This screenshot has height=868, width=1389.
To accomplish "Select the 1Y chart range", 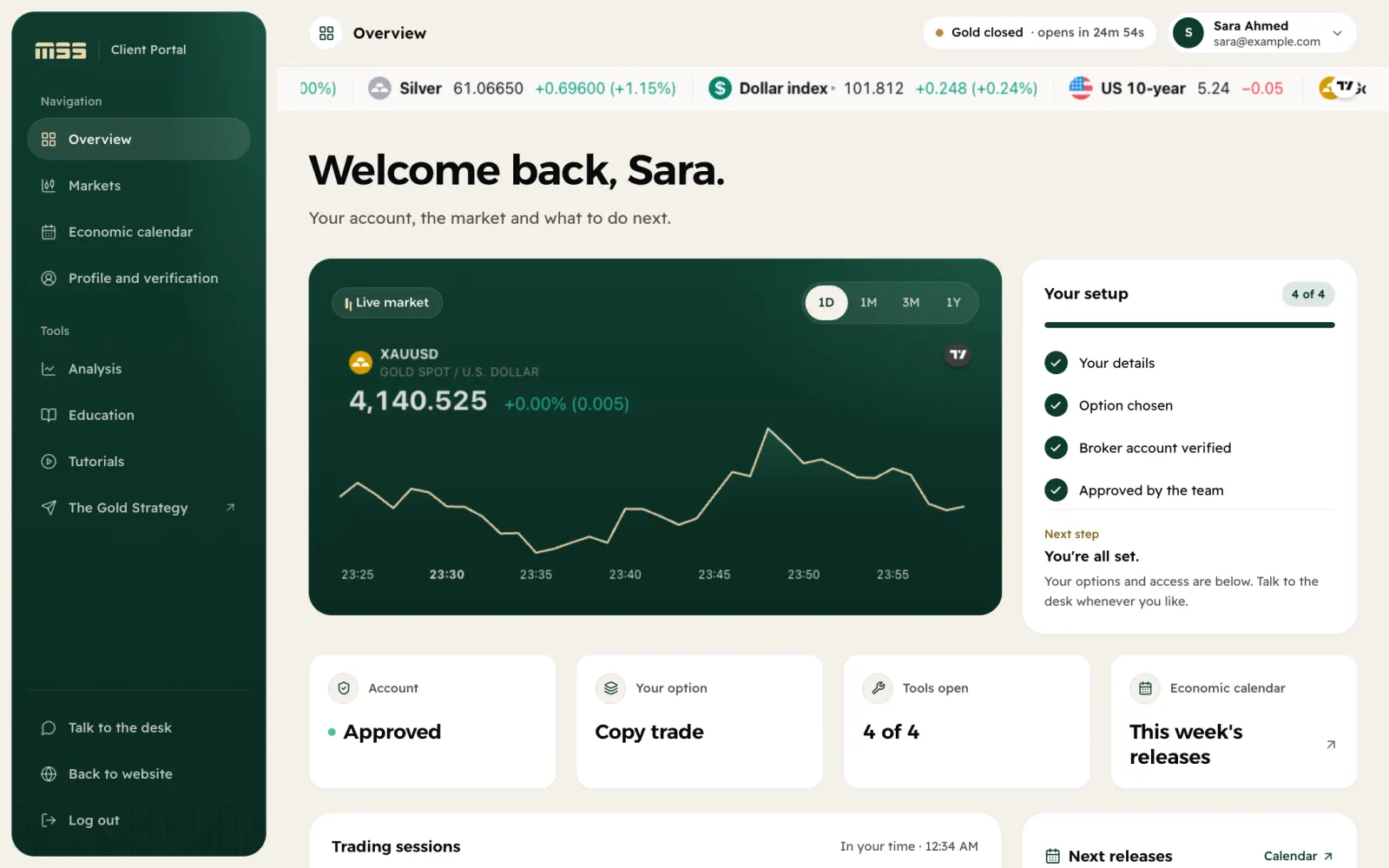I will [953, 303].
